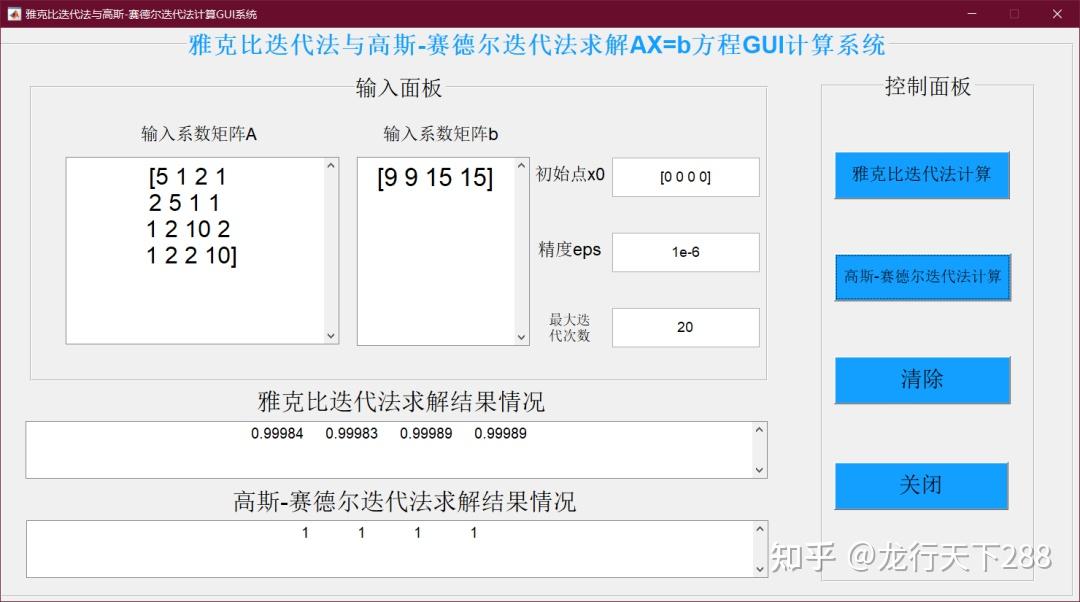
Task: Click the 雅克比迭代法计算 button
Action: (x=921, y=175)
